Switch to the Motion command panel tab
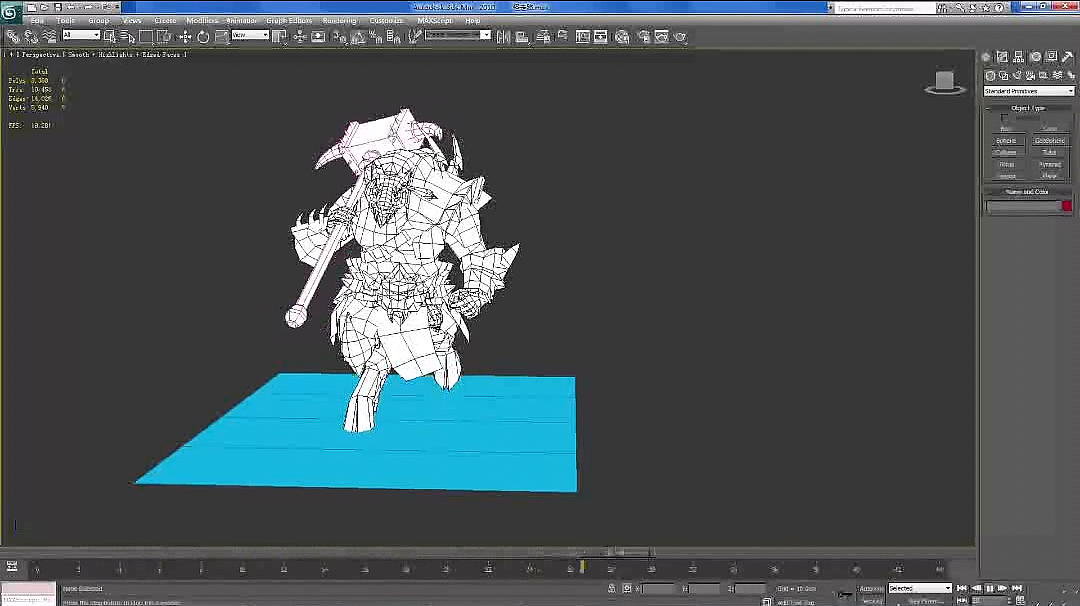 (1035, 57)
